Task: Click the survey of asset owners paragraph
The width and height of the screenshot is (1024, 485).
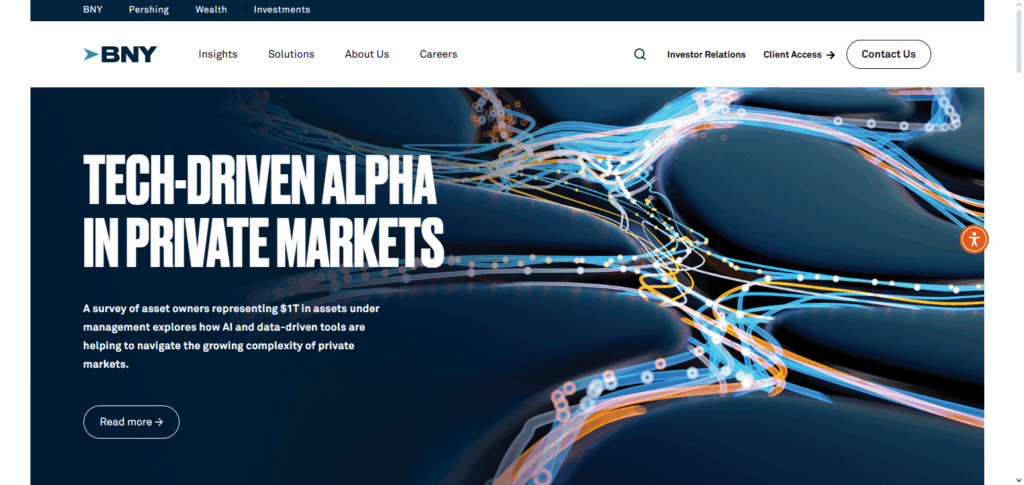Action: pyautogui.click(x=231, y=336)
